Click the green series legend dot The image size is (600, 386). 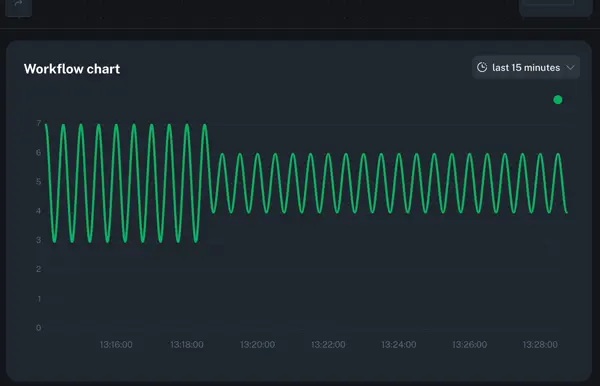[x=558, y=100]
